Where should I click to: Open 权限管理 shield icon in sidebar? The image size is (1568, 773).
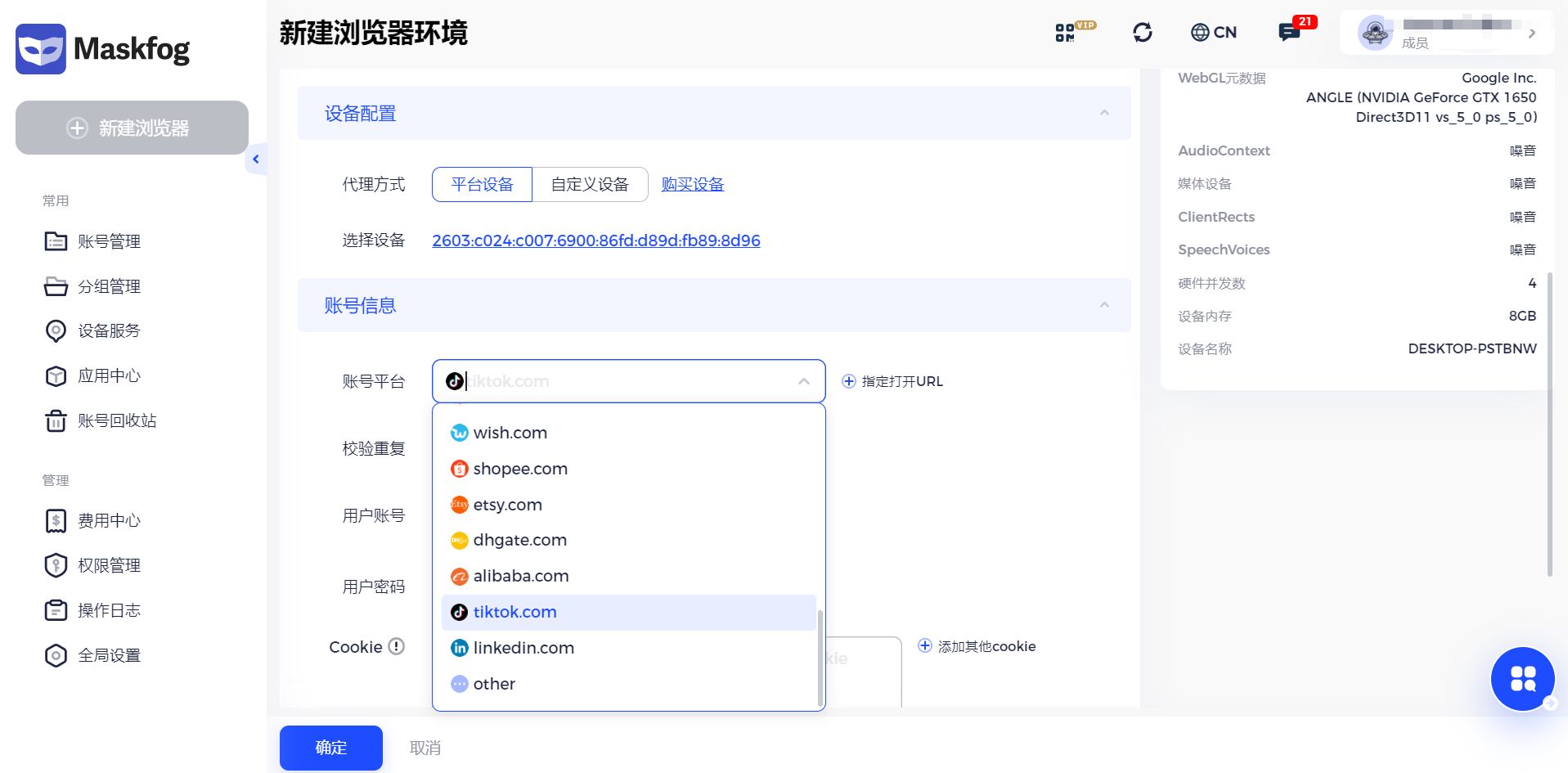56,565
